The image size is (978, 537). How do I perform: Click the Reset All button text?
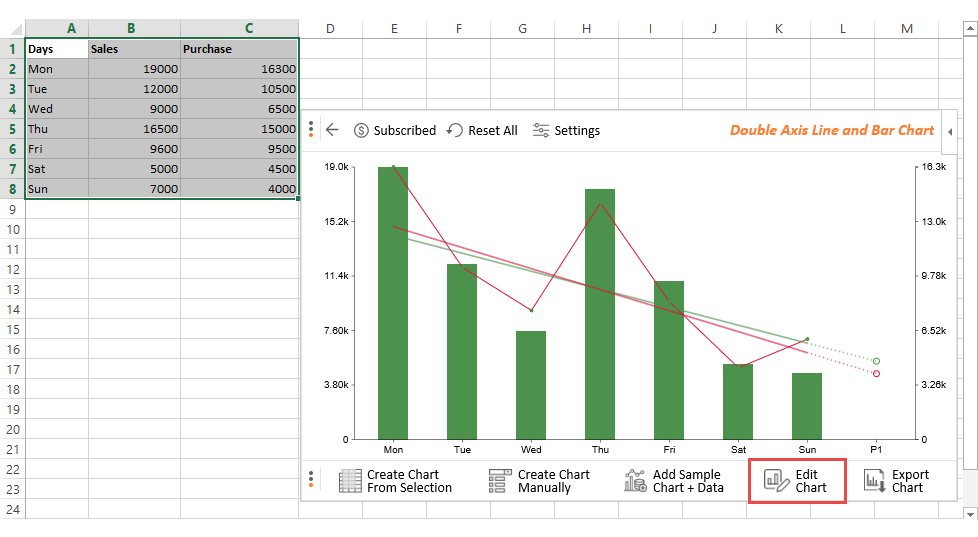[x=493, y=130]
